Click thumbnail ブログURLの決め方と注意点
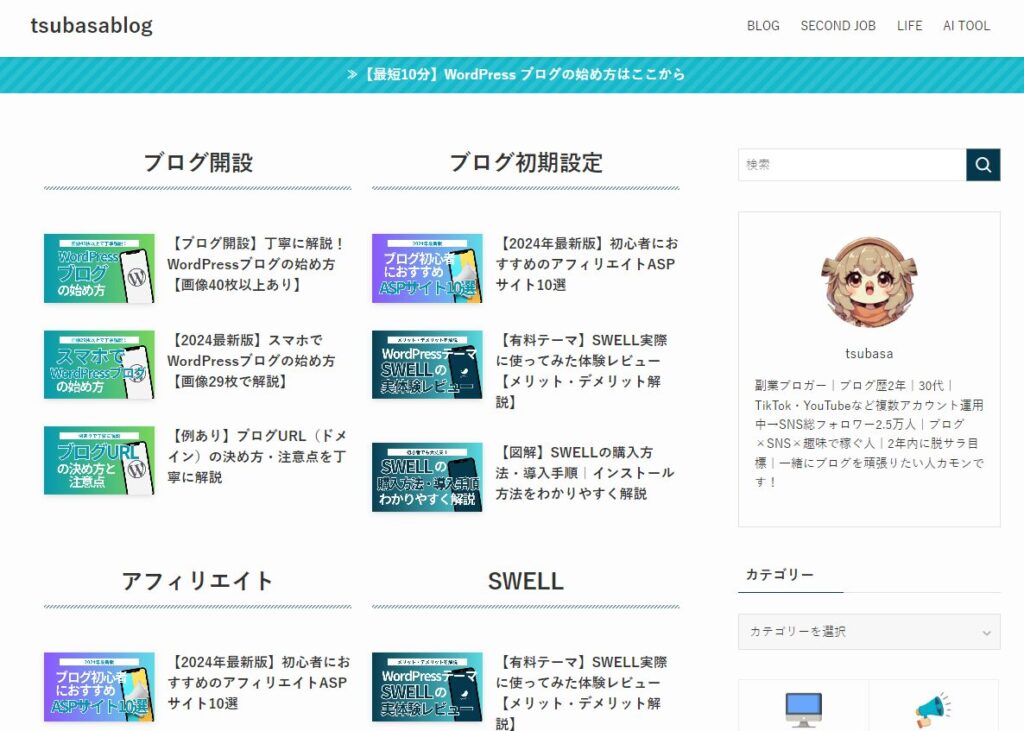 99,461
